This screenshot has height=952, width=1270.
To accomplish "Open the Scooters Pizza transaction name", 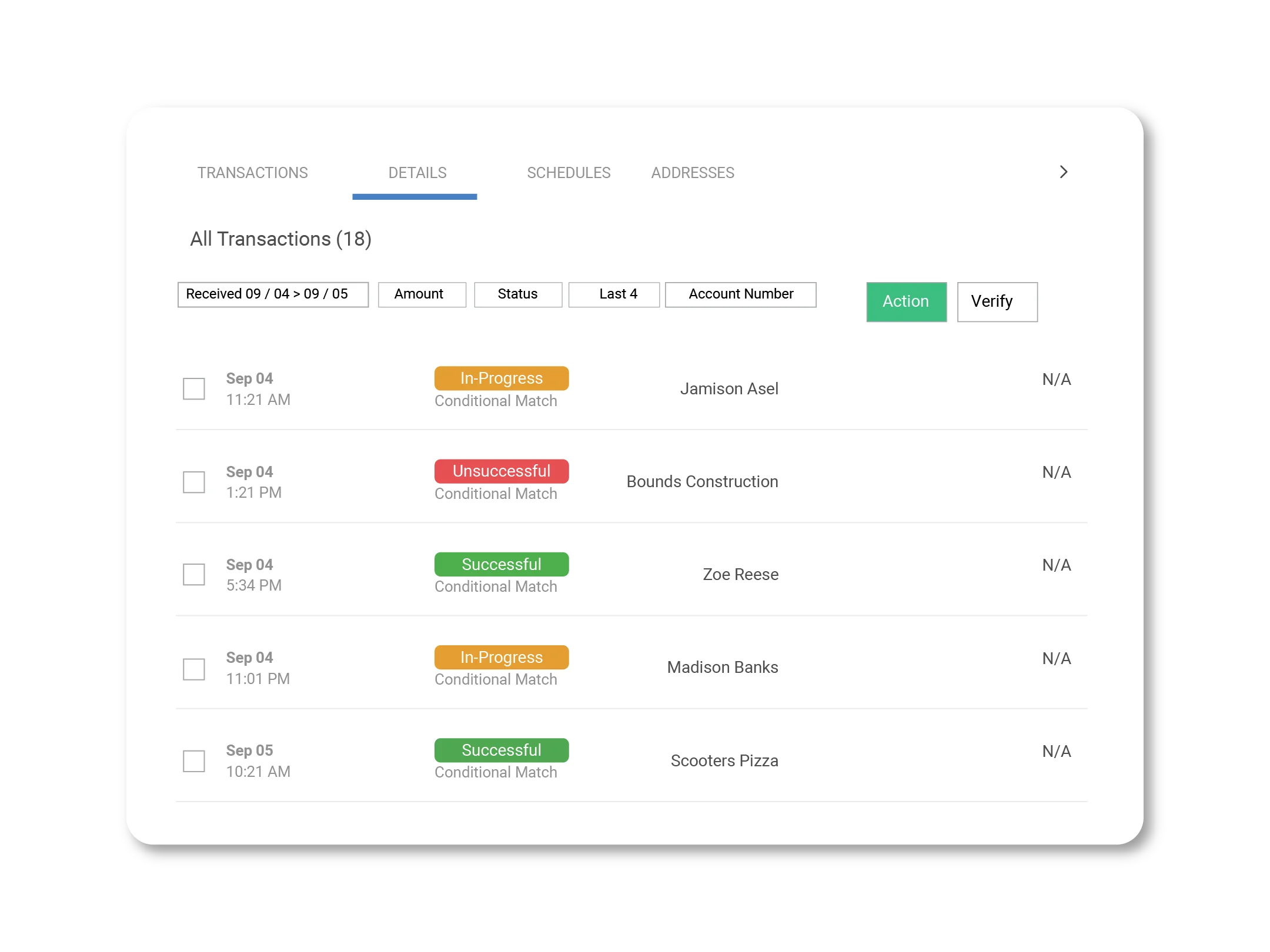I will tap(724, 761).
